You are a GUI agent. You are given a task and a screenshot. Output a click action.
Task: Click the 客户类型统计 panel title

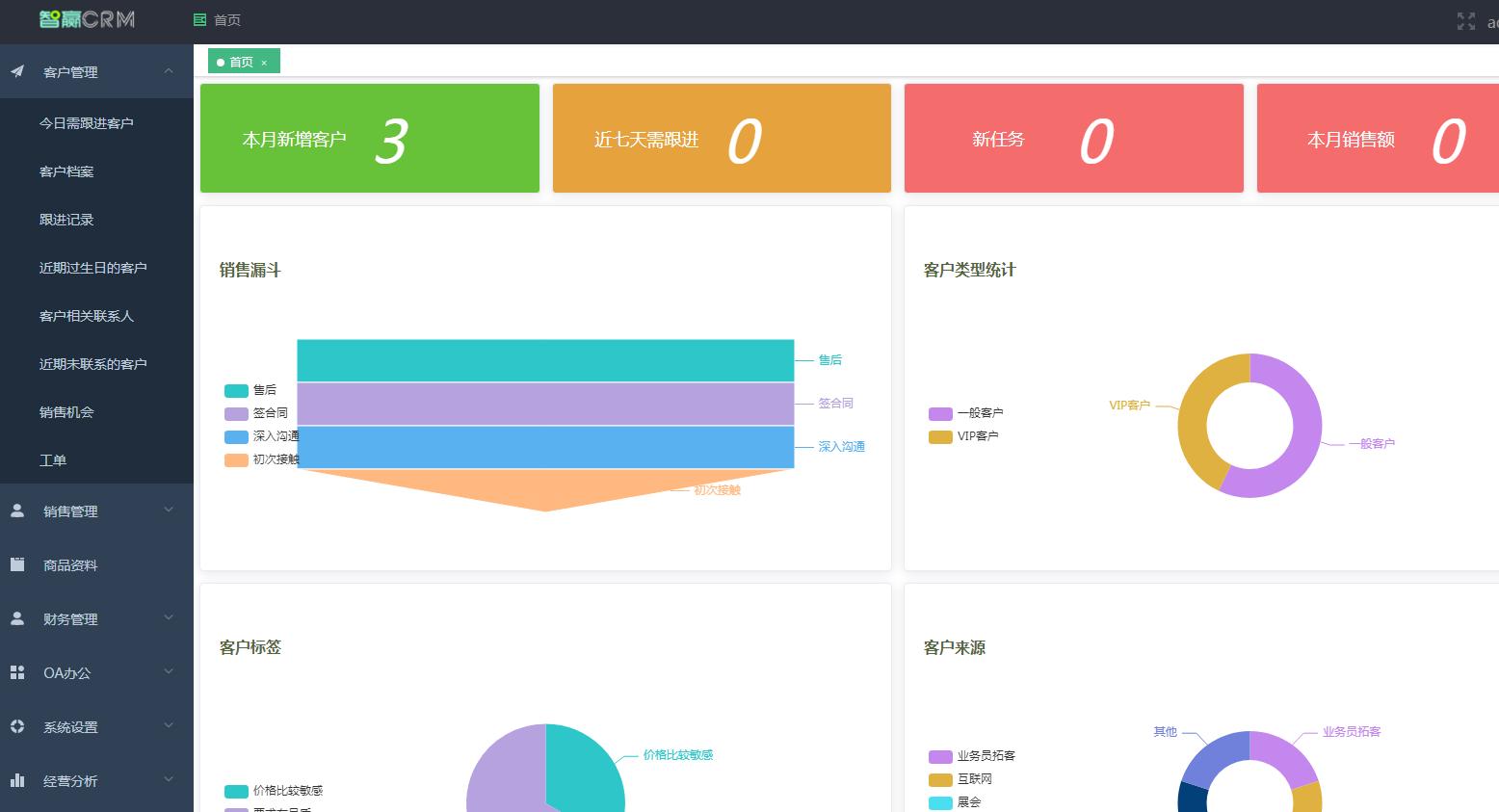pyautogui.click(x=969, y=270)
